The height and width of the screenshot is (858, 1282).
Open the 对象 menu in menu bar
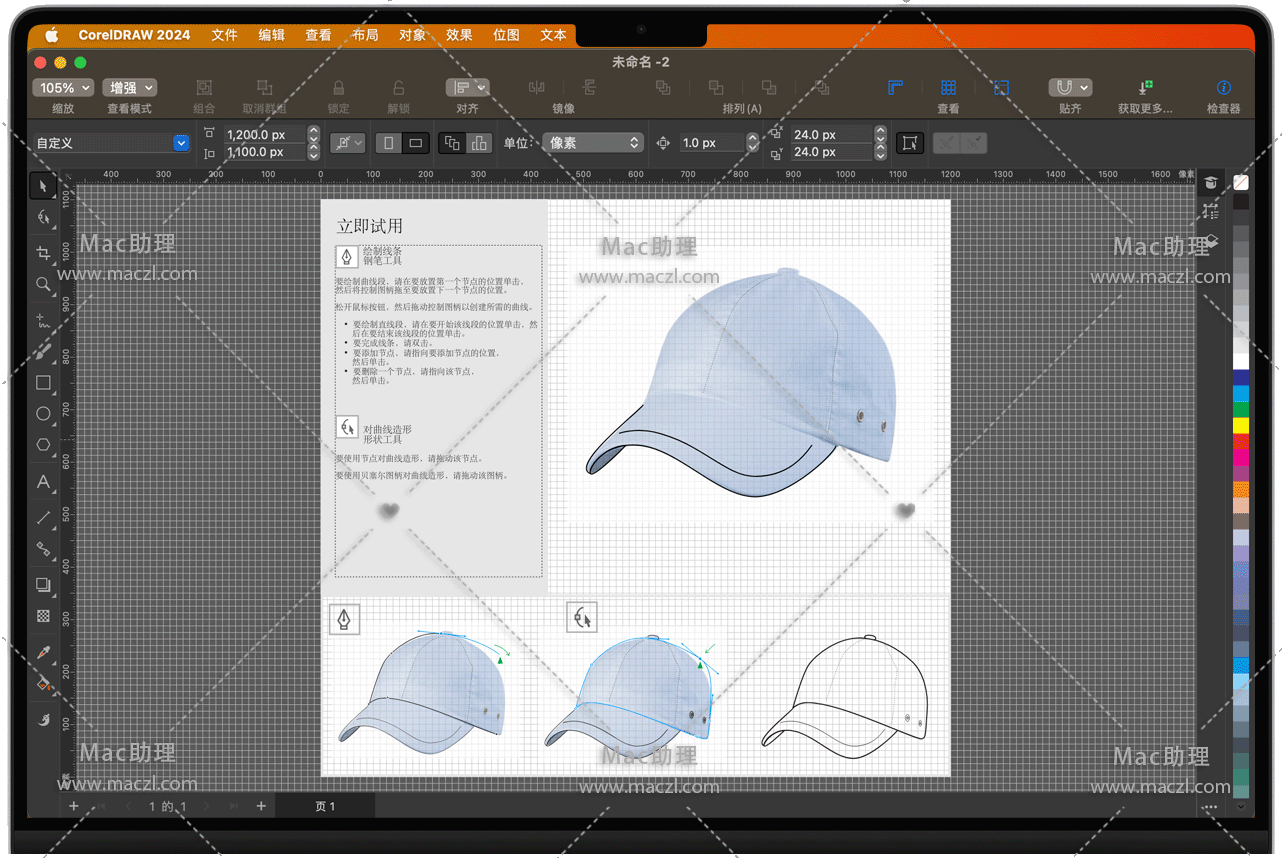coord(412,35)
